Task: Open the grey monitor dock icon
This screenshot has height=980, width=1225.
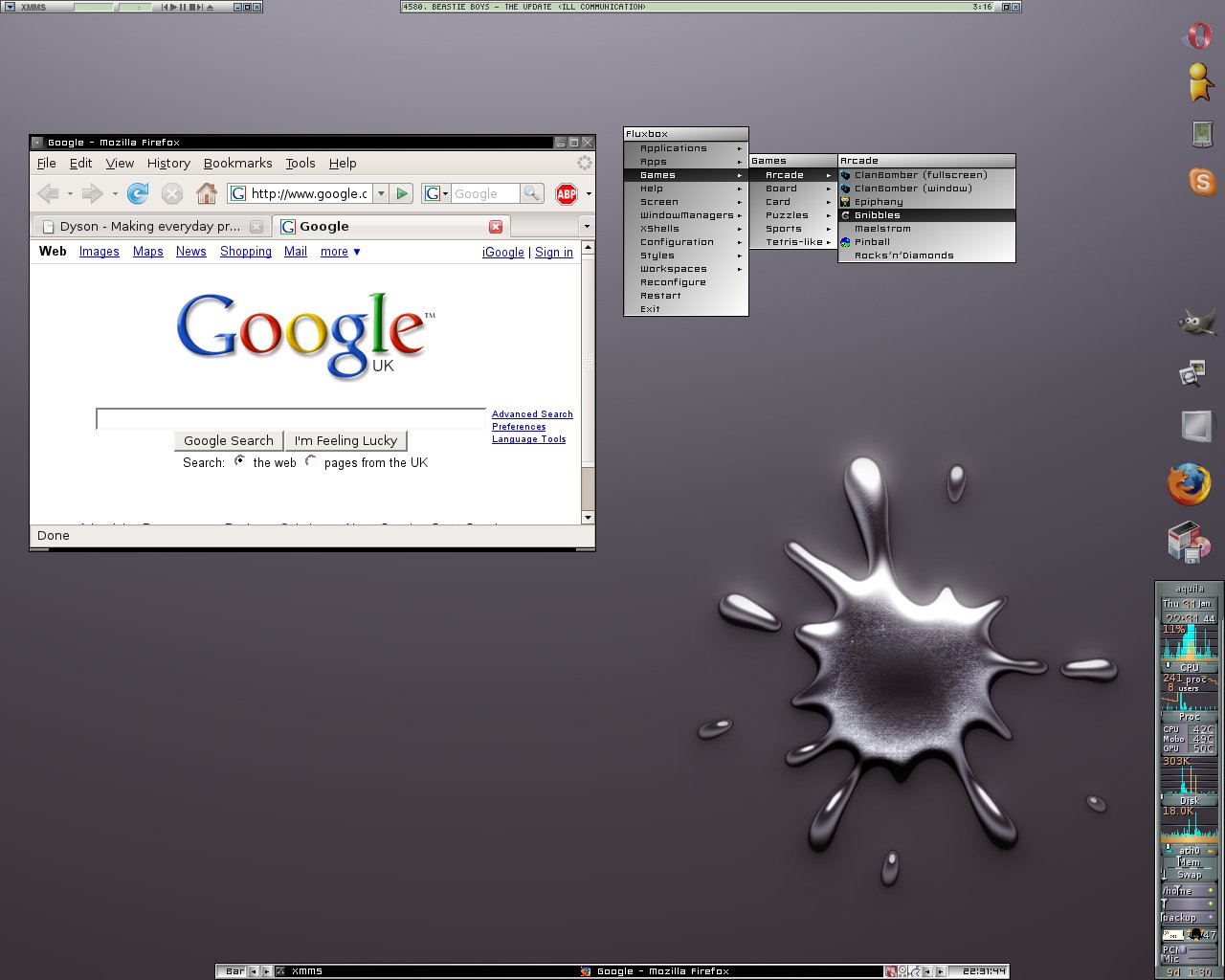Action: [x=1197, y=425]
